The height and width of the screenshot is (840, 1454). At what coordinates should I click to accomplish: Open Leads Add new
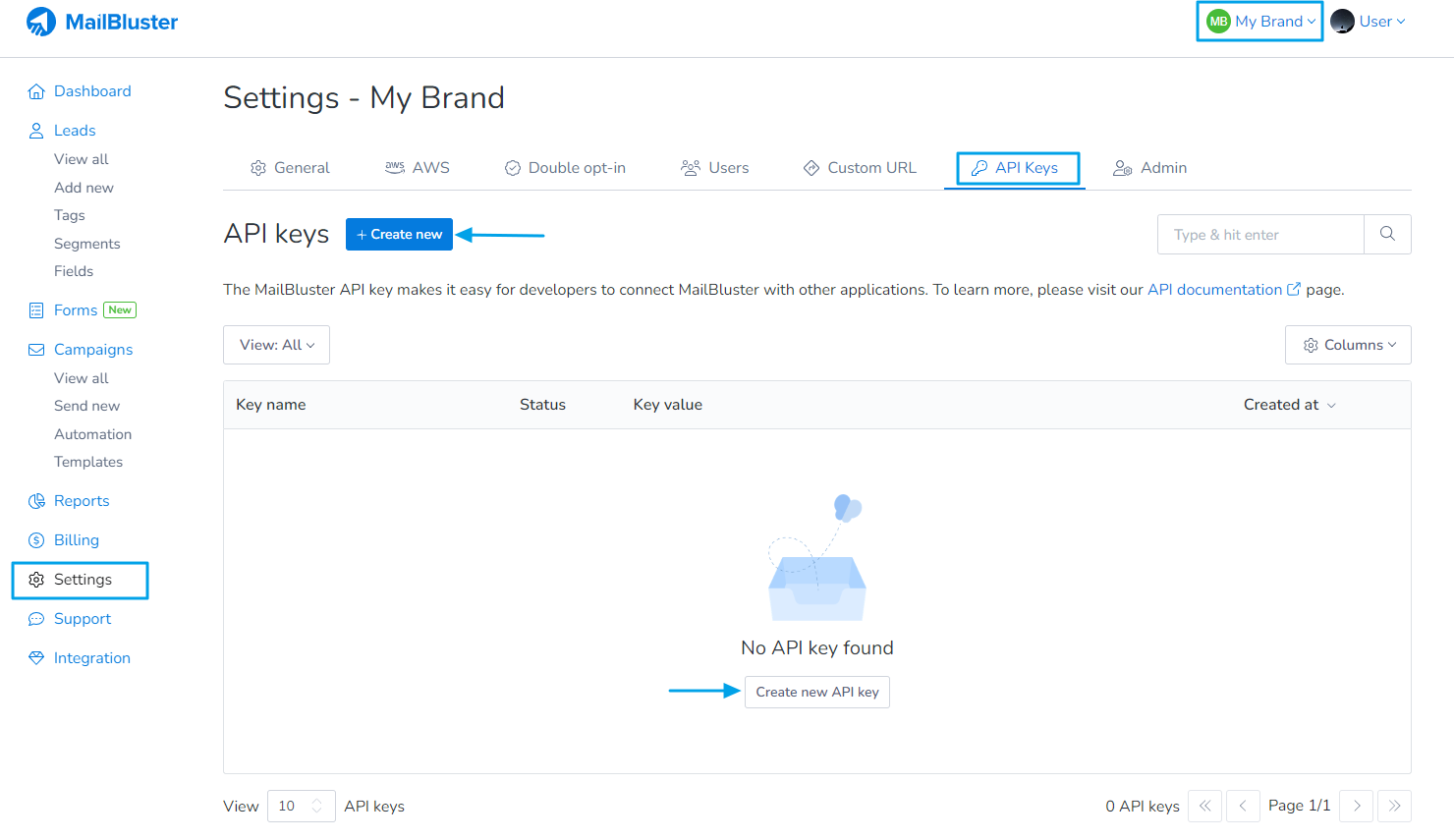(x=84, y=188)
